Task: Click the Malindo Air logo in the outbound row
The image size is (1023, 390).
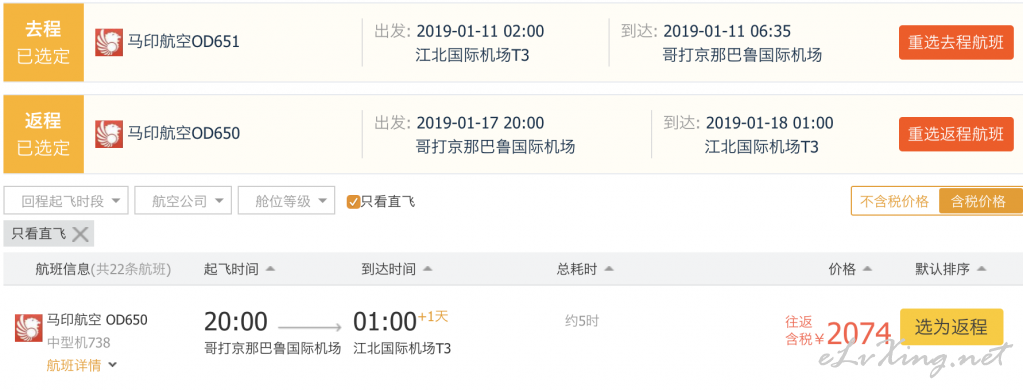Action: [x=109, y=42]
